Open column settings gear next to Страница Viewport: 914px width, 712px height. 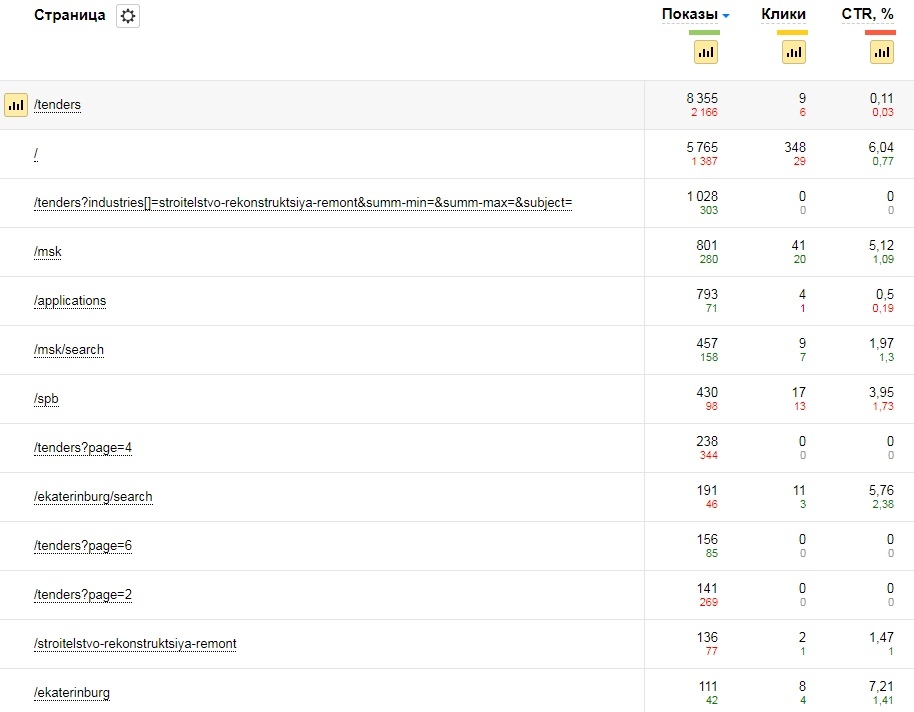[129, 16]
